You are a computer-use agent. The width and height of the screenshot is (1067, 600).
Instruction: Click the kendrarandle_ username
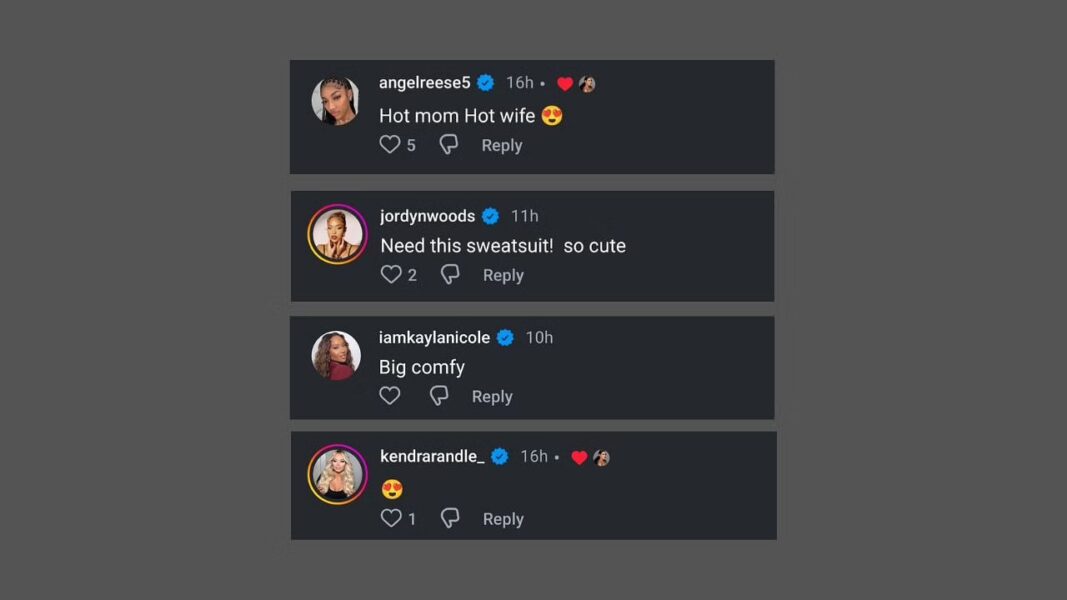[434, 456]
